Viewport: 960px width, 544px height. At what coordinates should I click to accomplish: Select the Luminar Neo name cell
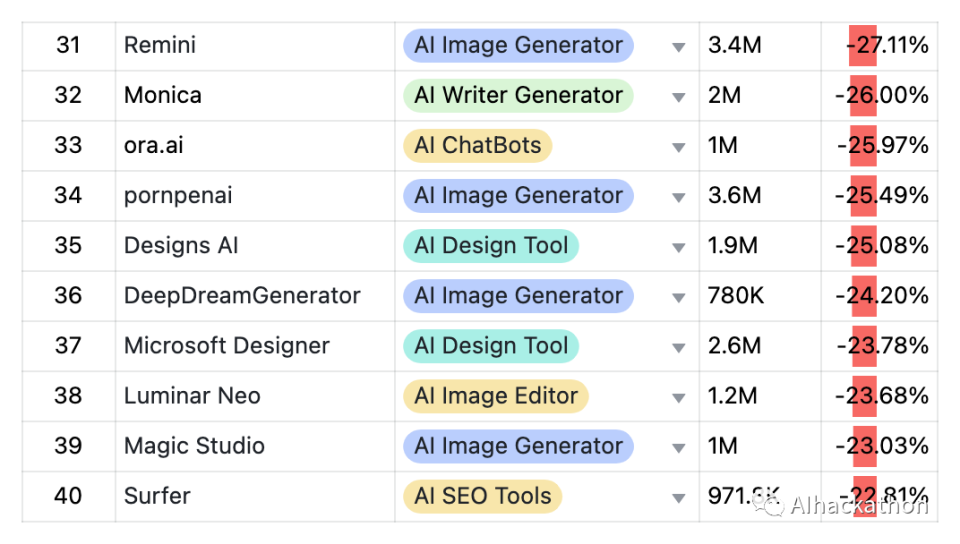[x=192, y=395]
